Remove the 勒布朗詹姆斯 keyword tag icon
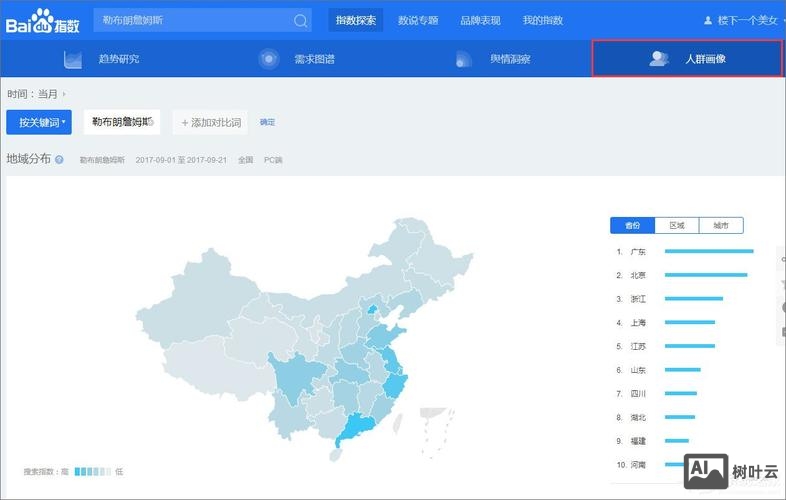 tap(150, 122)
